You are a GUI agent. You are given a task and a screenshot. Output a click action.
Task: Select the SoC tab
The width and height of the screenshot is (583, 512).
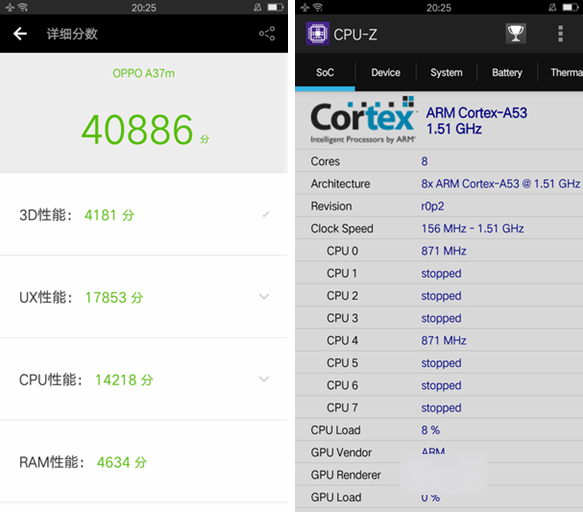pyautogui.click(x=325, y=72)
